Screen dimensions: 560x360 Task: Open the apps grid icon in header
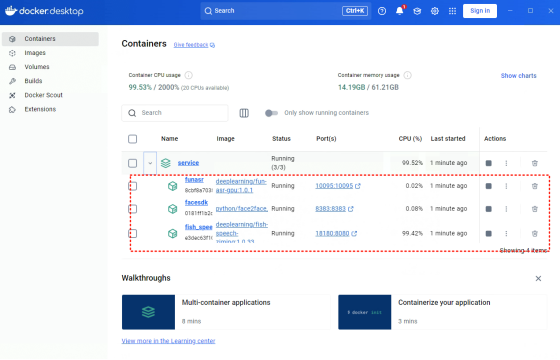tap(452, 11)
